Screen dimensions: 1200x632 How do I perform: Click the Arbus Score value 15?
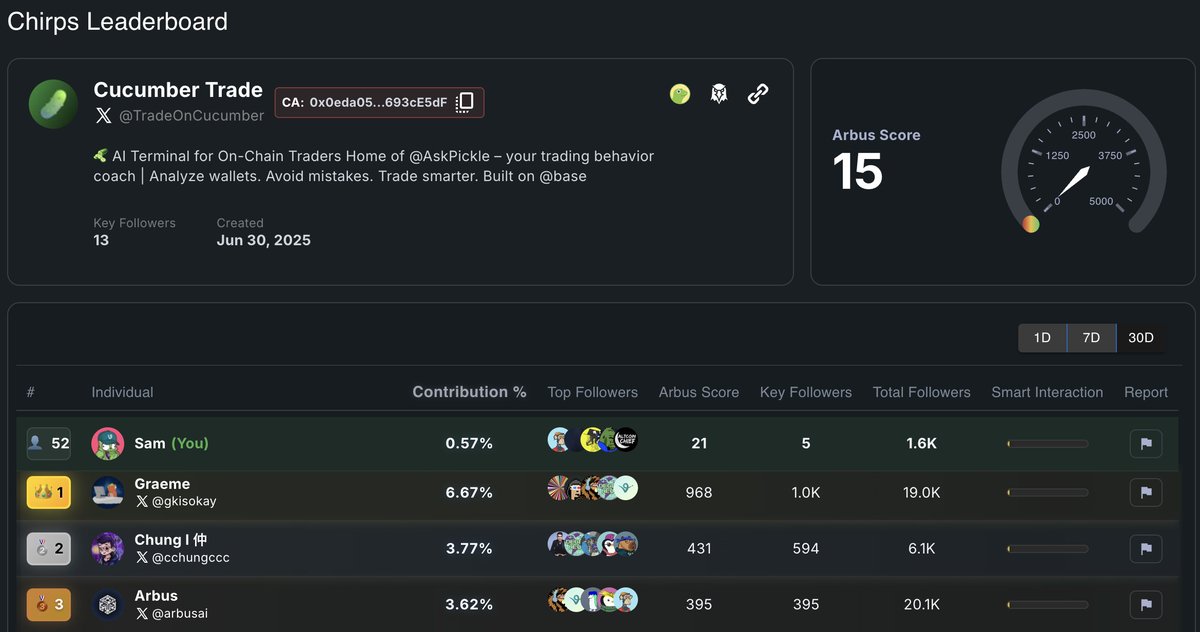[x=858, y=171]
